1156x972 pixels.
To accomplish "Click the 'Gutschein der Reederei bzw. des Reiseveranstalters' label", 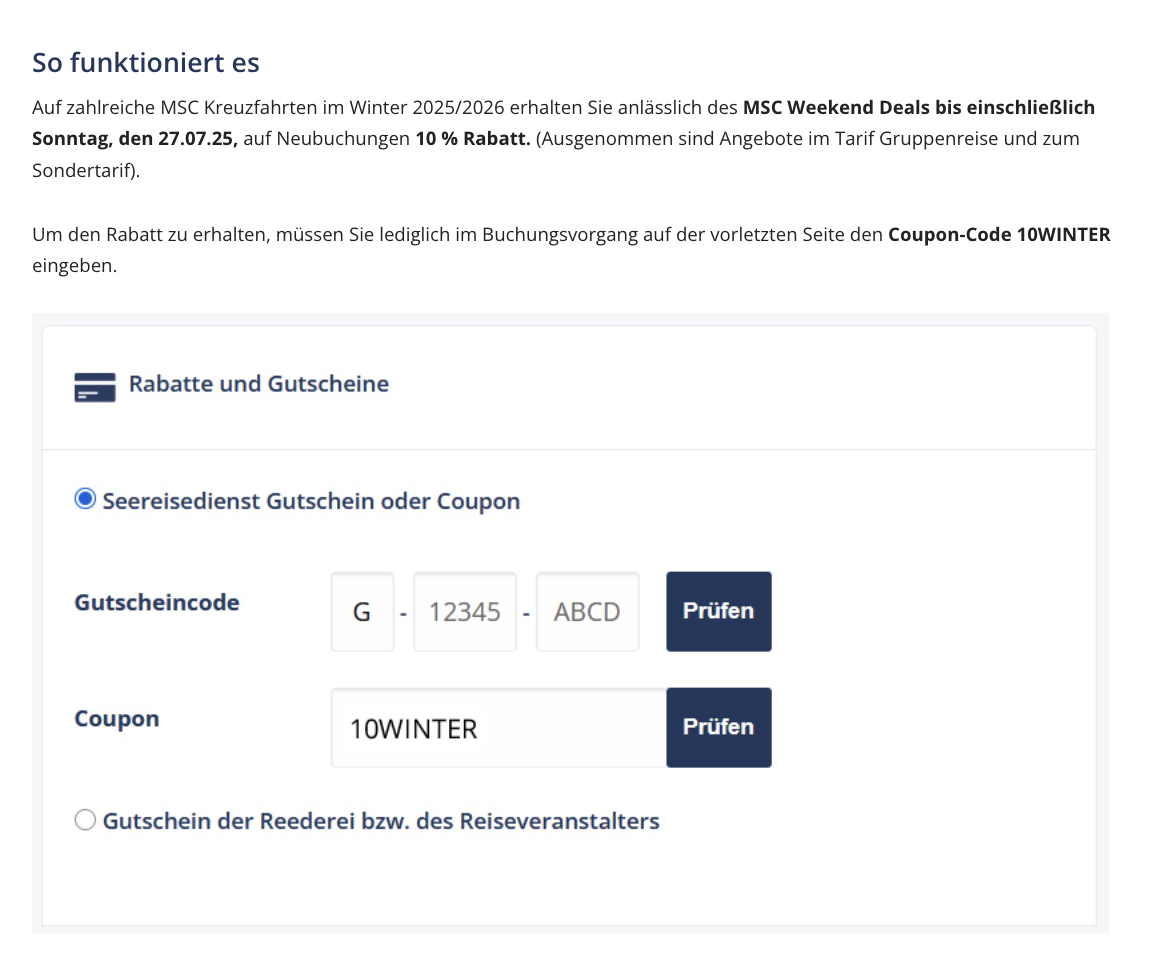I will [x=381, y=821].
